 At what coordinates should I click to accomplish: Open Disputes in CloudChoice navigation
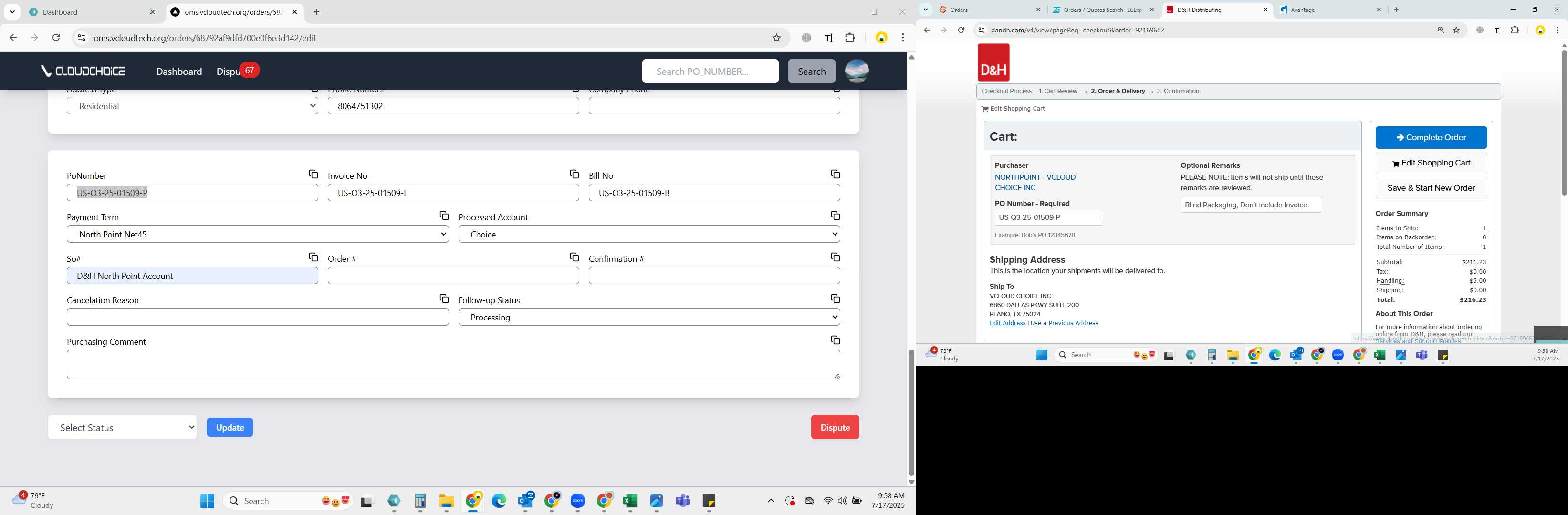[228, 72]
